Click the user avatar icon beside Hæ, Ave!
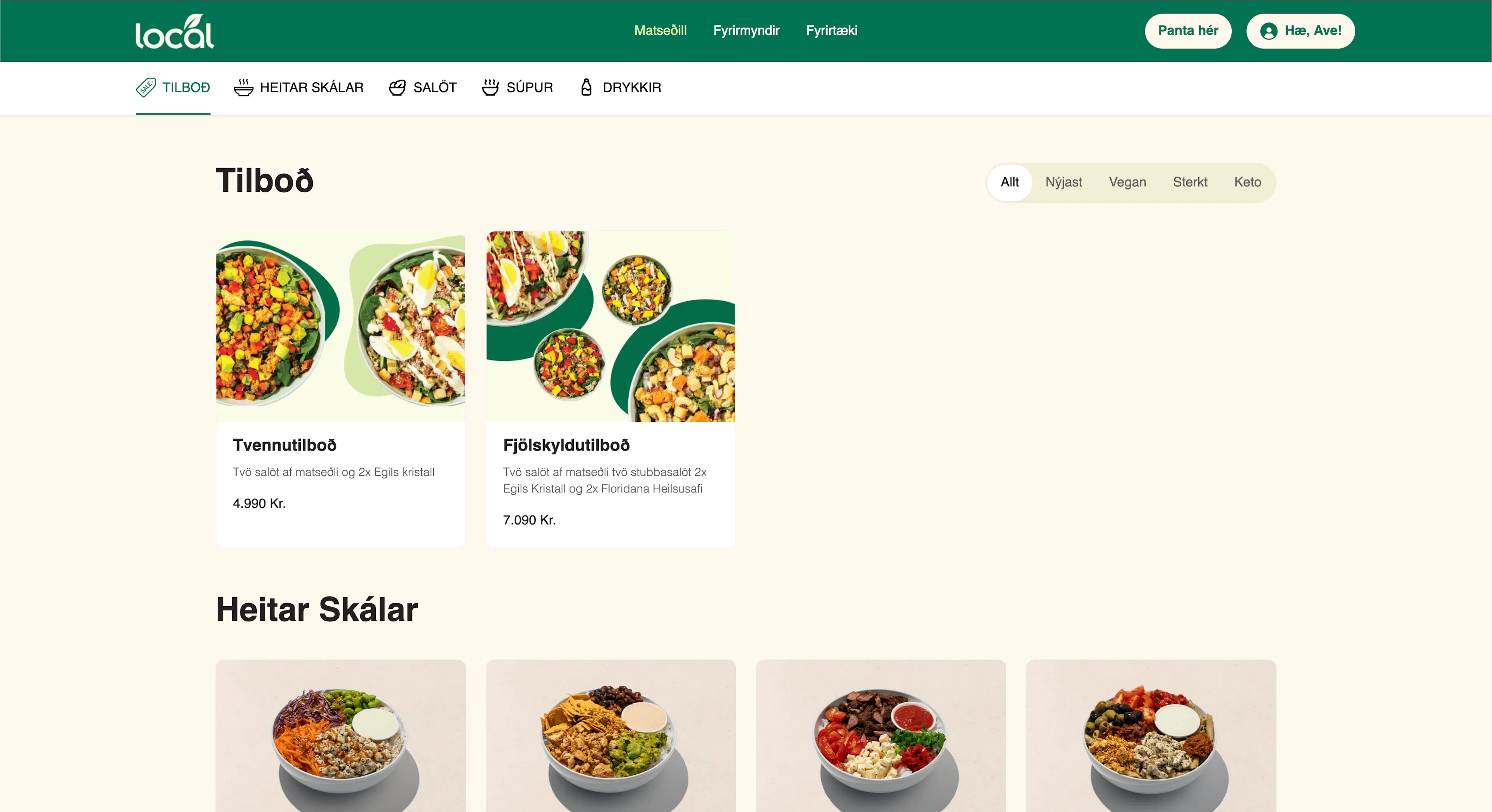This screenshot has height=812, width=1492. (x=1269, y=31)
